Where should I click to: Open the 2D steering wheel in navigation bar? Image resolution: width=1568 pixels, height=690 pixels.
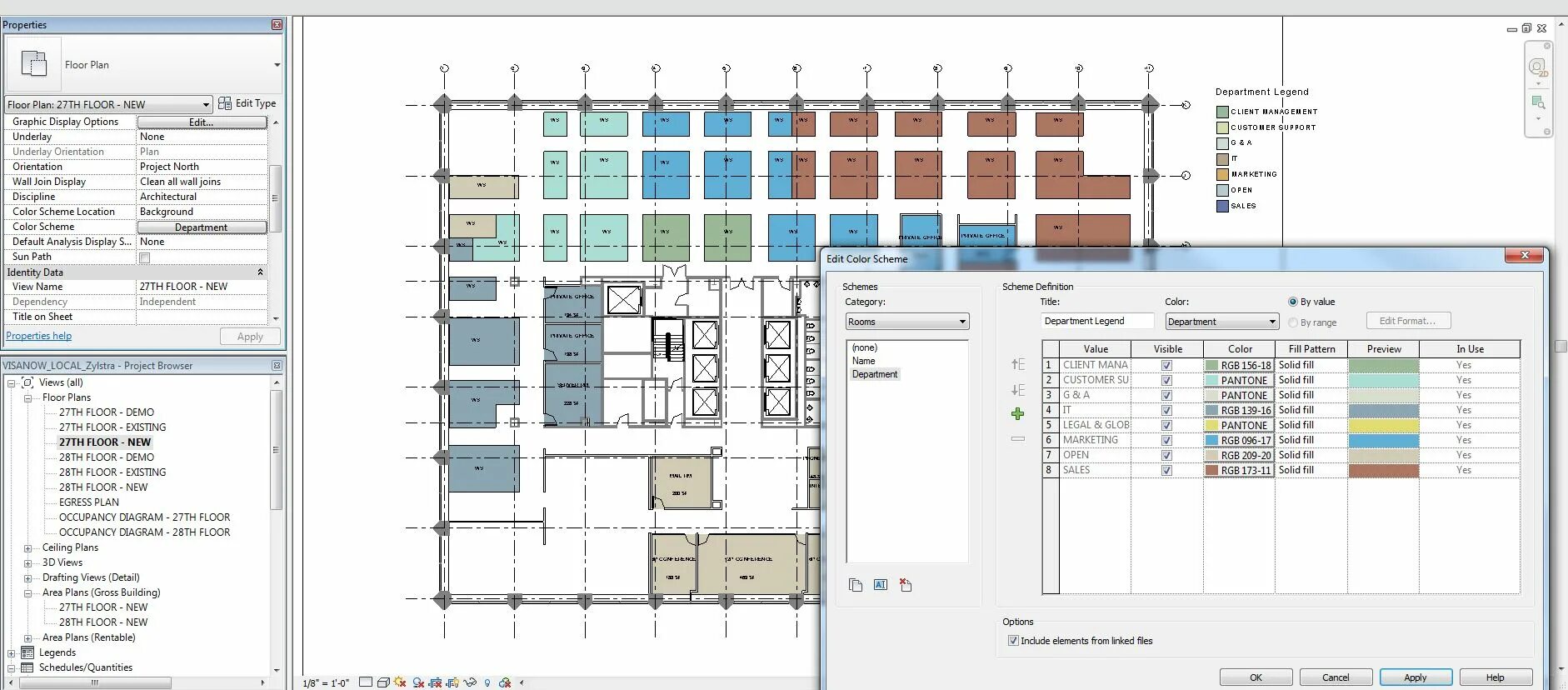[x=1537, y=67]
